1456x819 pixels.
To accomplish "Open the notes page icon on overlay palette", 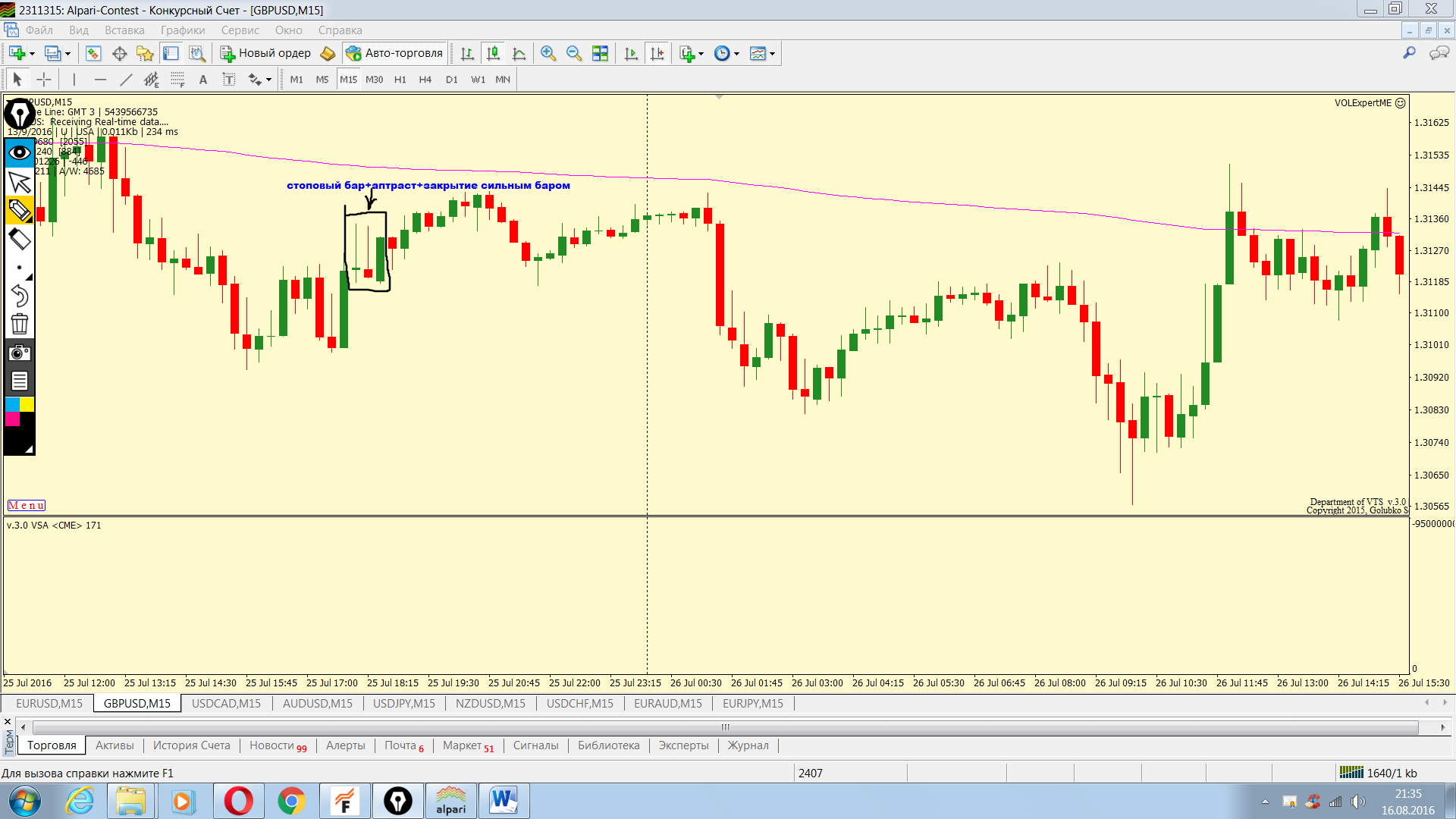I will [x=19, y=381].
